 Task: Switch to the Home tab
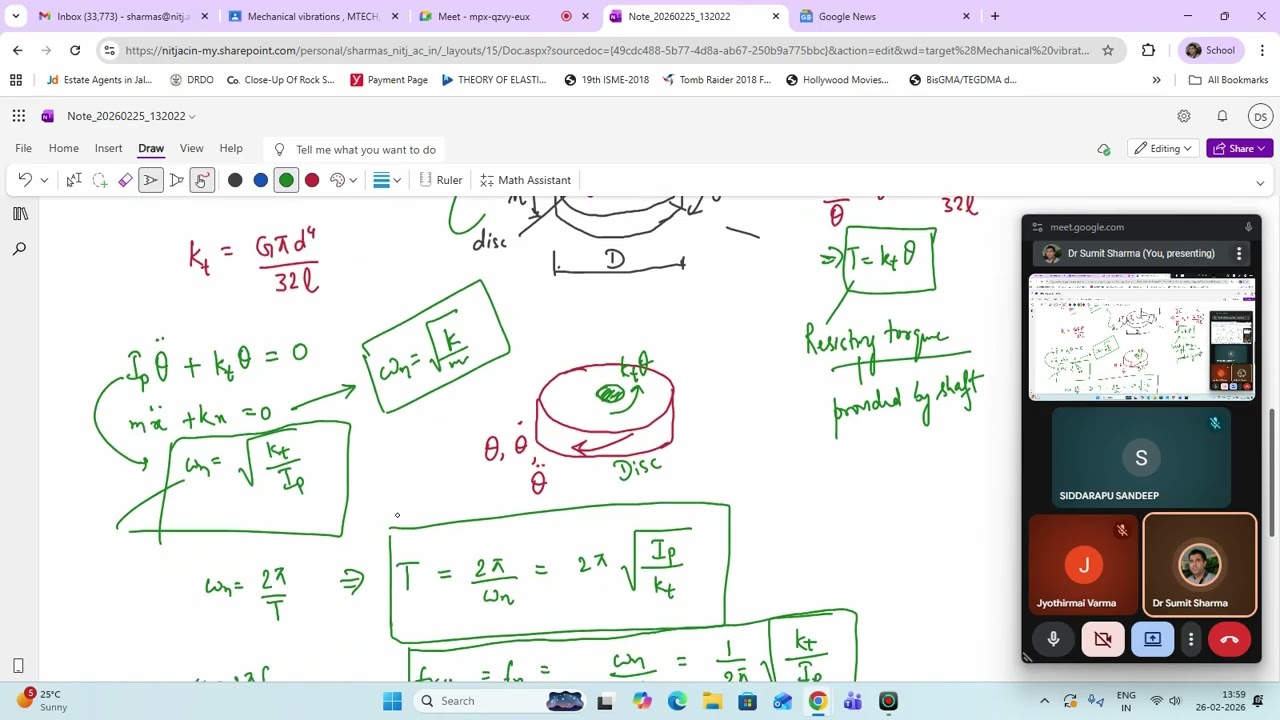63,149
